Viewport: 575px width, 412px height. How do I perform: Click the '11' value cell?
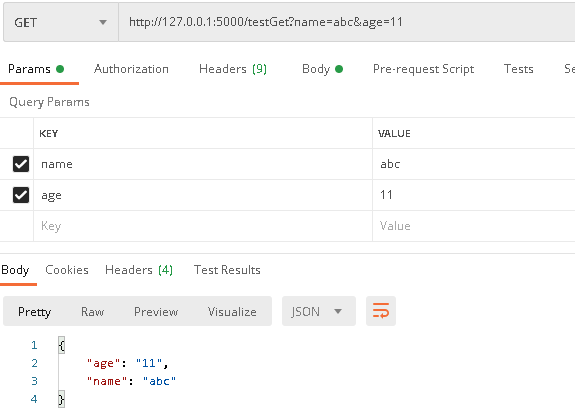(473, 195)
